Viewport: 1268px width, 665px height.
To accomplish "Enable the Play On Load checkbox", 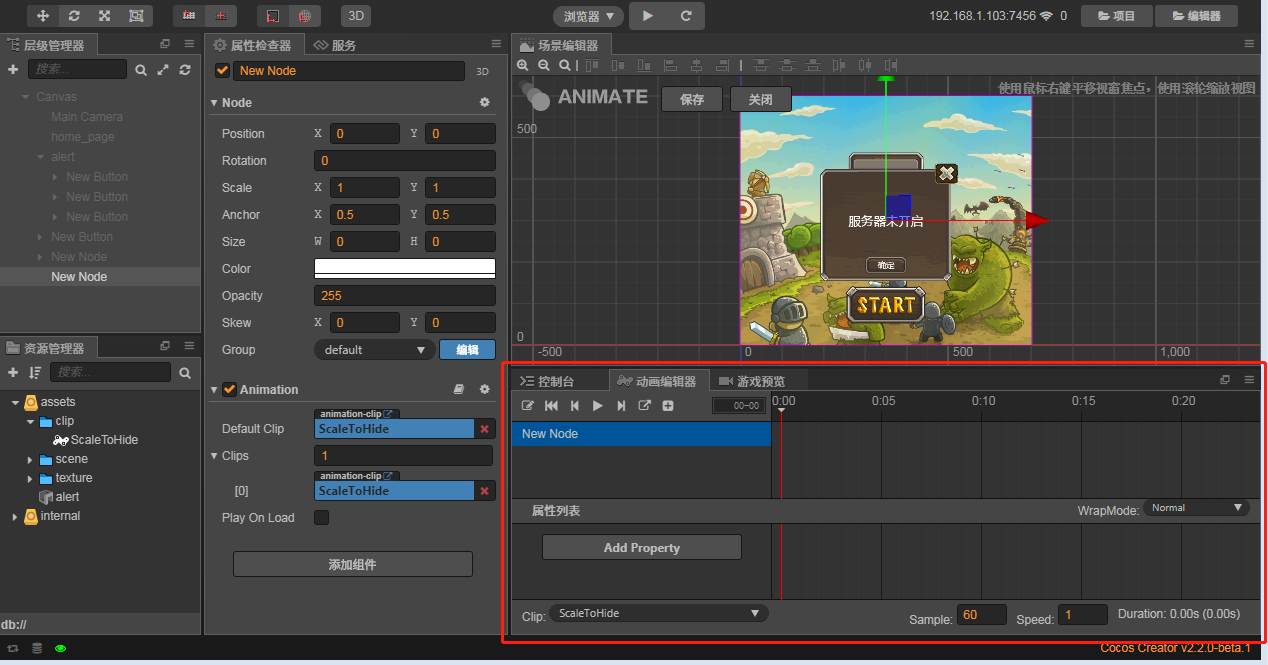I will click(322, 518).
